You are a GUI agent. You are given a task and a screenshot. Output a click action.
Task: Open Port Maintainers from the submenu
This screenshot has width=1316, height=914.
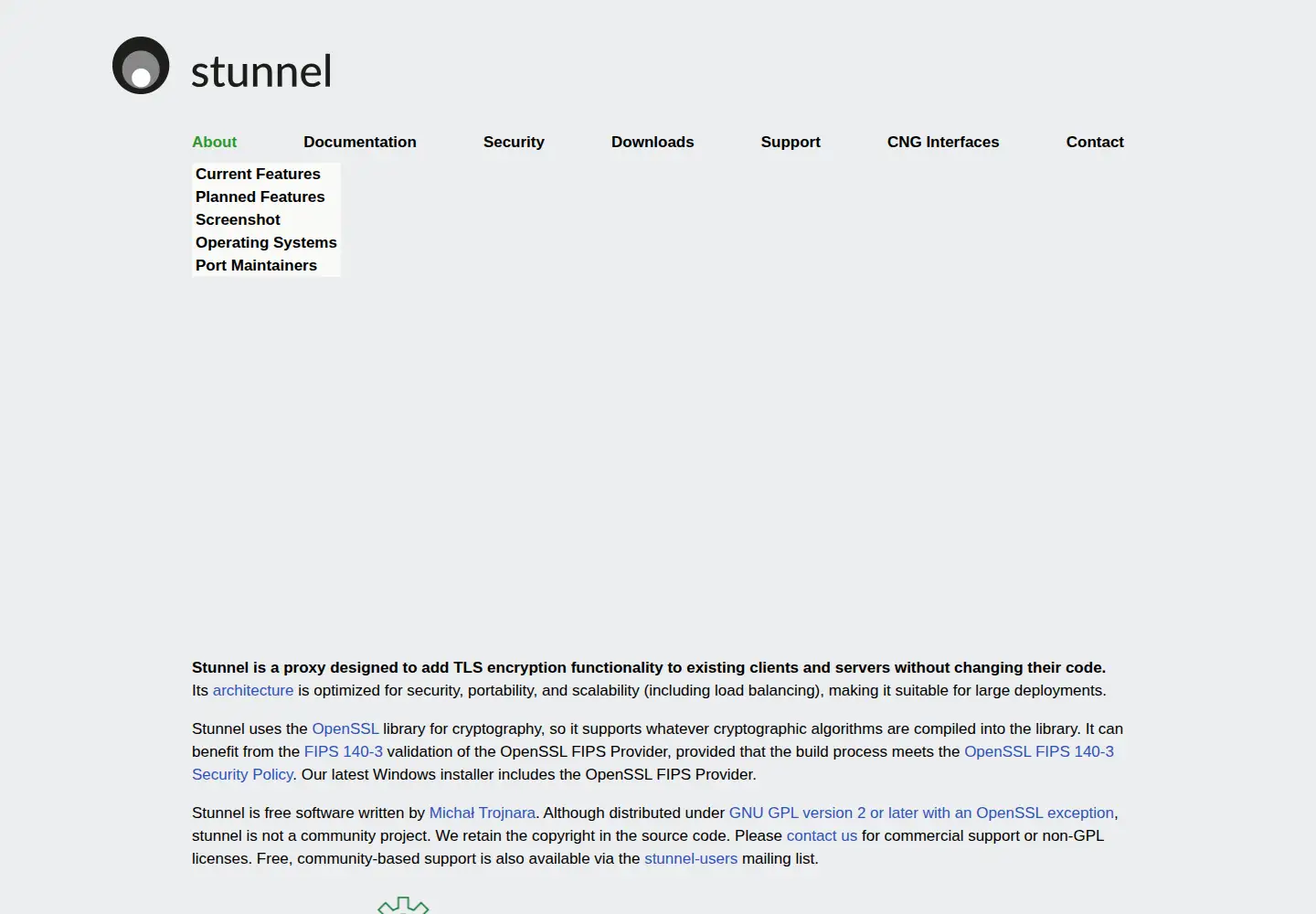tap(256, 265)
